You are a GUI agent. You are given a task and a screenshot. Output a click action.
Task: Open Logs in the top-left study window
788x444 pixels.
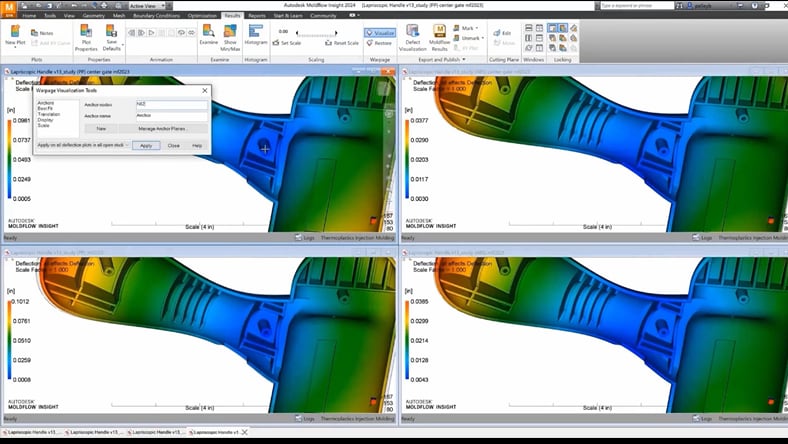(x=305, y=237)
